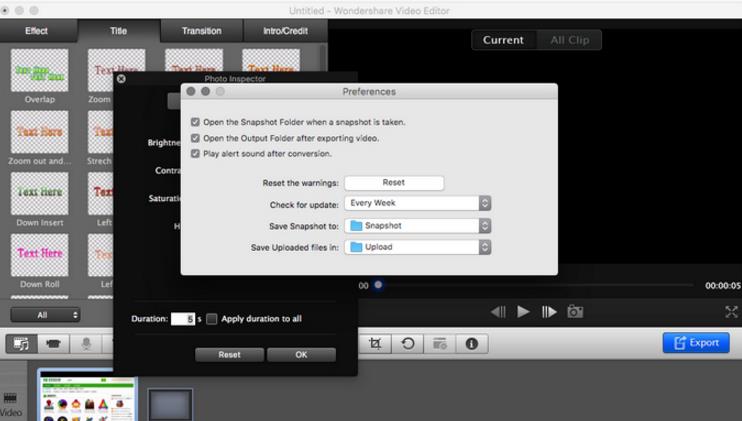Take a snapshot with the camera icon
The height and width of the screenshot is (421, 742).
[x=575, y=312]
